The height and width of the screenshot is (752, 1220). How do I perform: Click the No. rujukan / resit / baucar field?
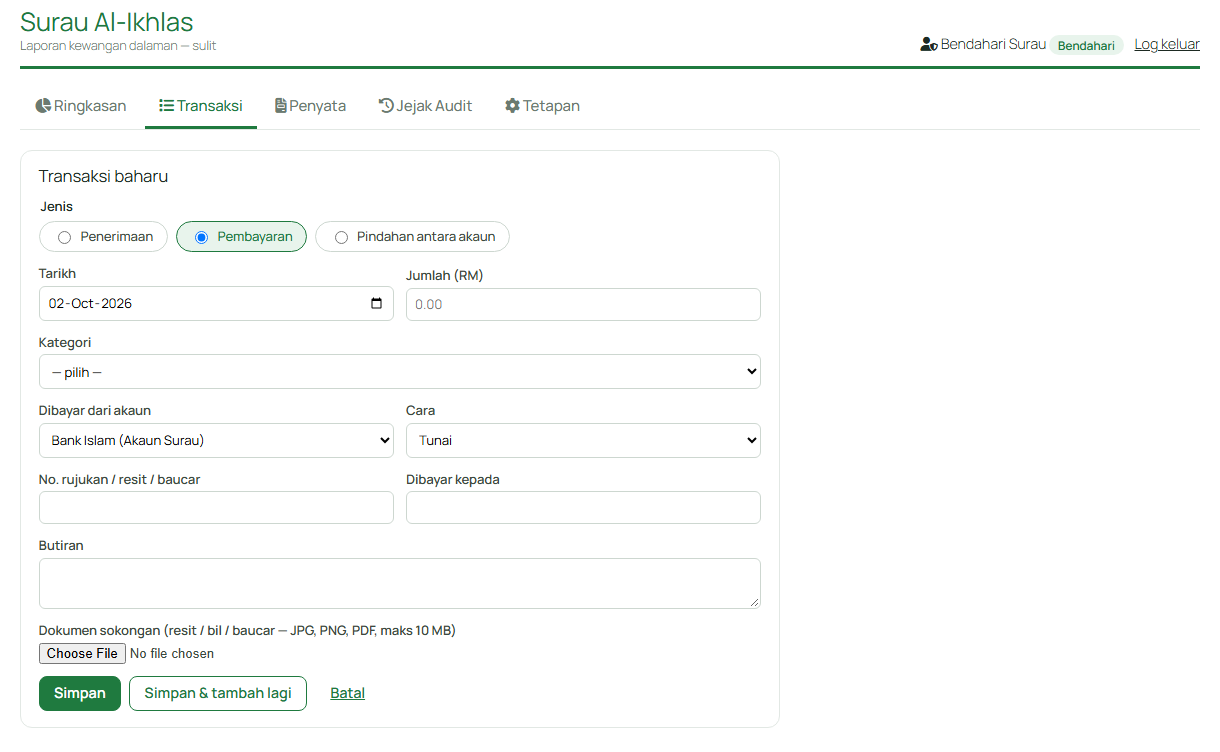click(x=216, y=507)
